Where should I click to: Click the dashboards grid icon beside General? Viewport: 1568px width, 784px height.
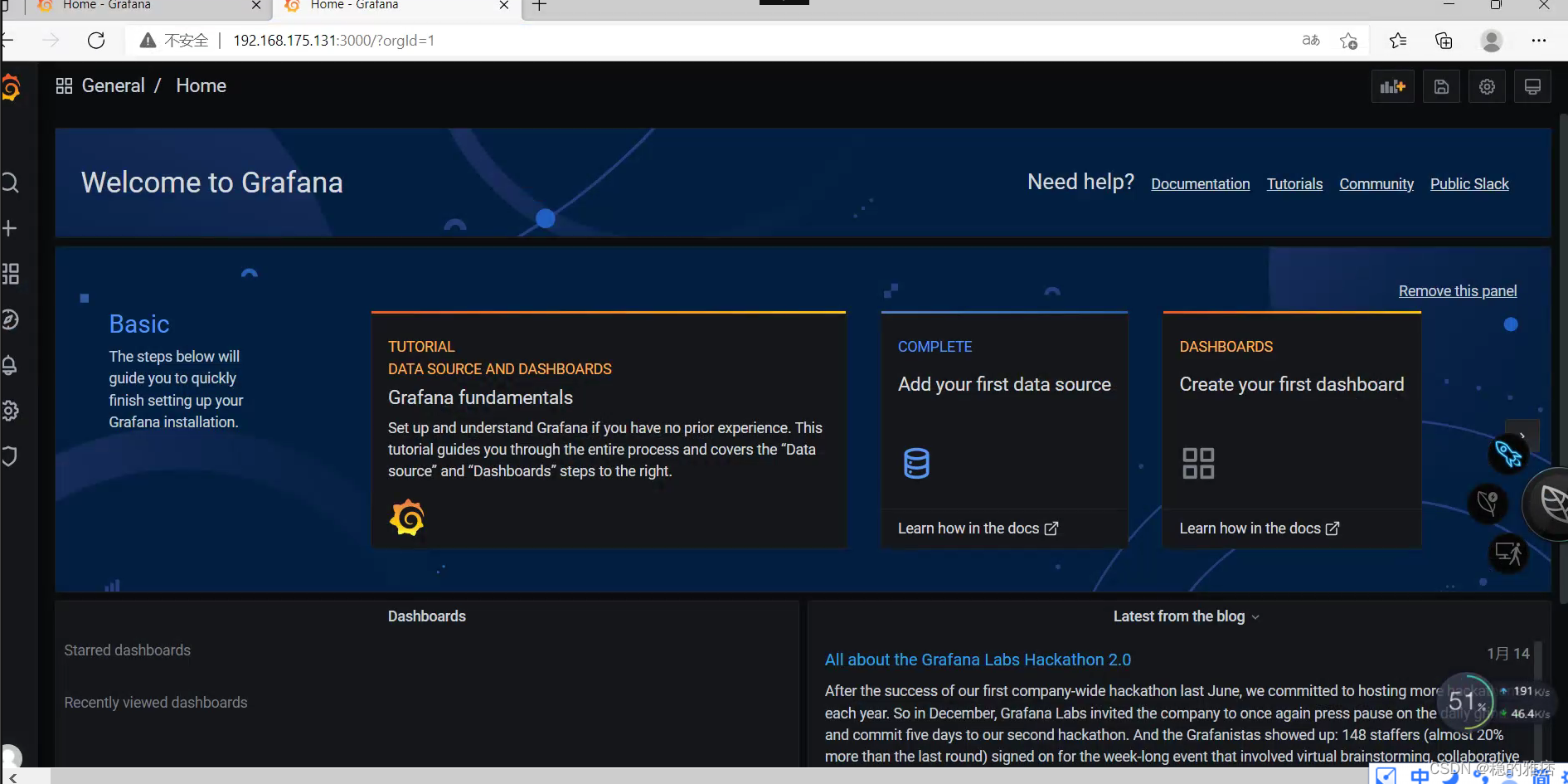[x=64, y=86]
